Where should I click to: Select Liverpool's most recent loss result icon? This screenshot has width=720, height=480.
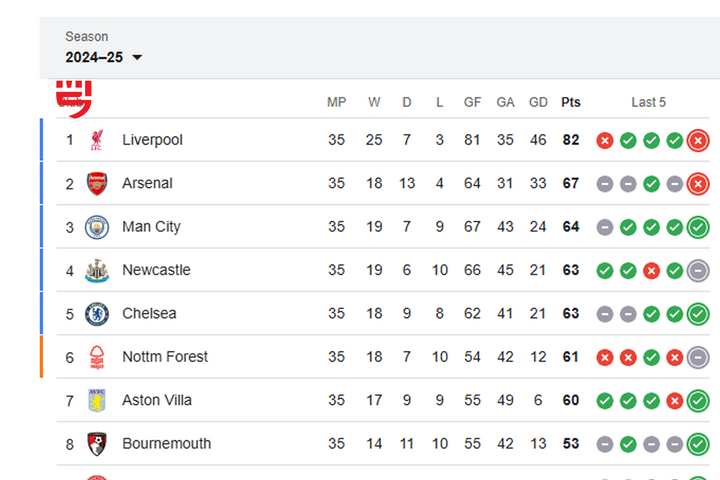[698, 141]
